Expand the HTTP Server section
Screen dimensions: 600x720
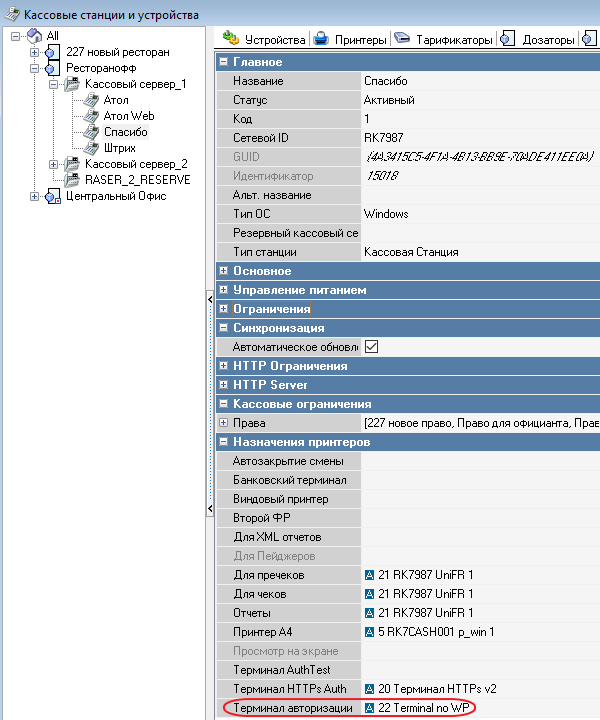pyautogui.click(x=223, y=385)
